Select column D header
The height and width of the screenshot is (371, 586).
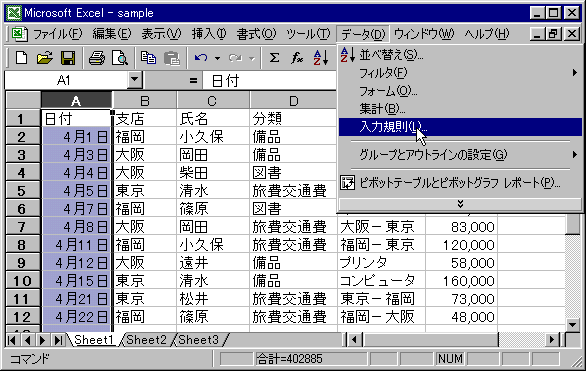[294, 101]
